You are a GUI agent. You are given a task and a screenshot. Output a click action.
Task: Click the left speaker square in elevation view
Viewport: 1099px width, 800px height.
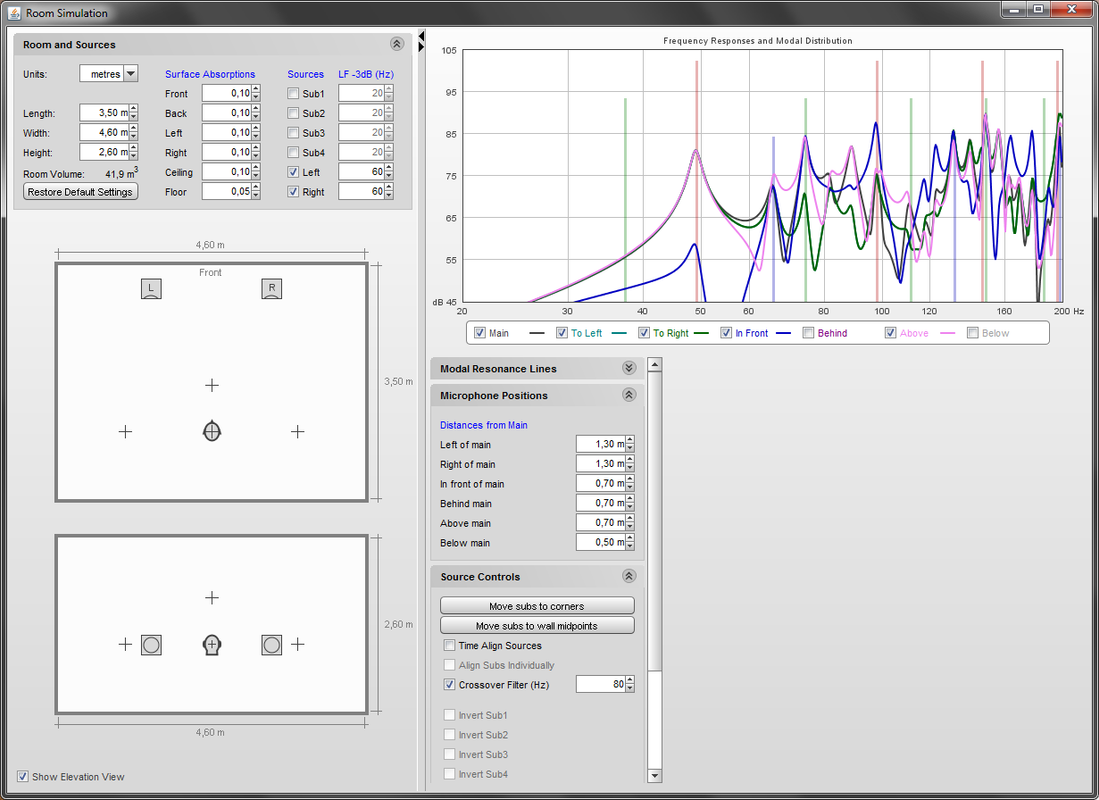pos(151,644)
